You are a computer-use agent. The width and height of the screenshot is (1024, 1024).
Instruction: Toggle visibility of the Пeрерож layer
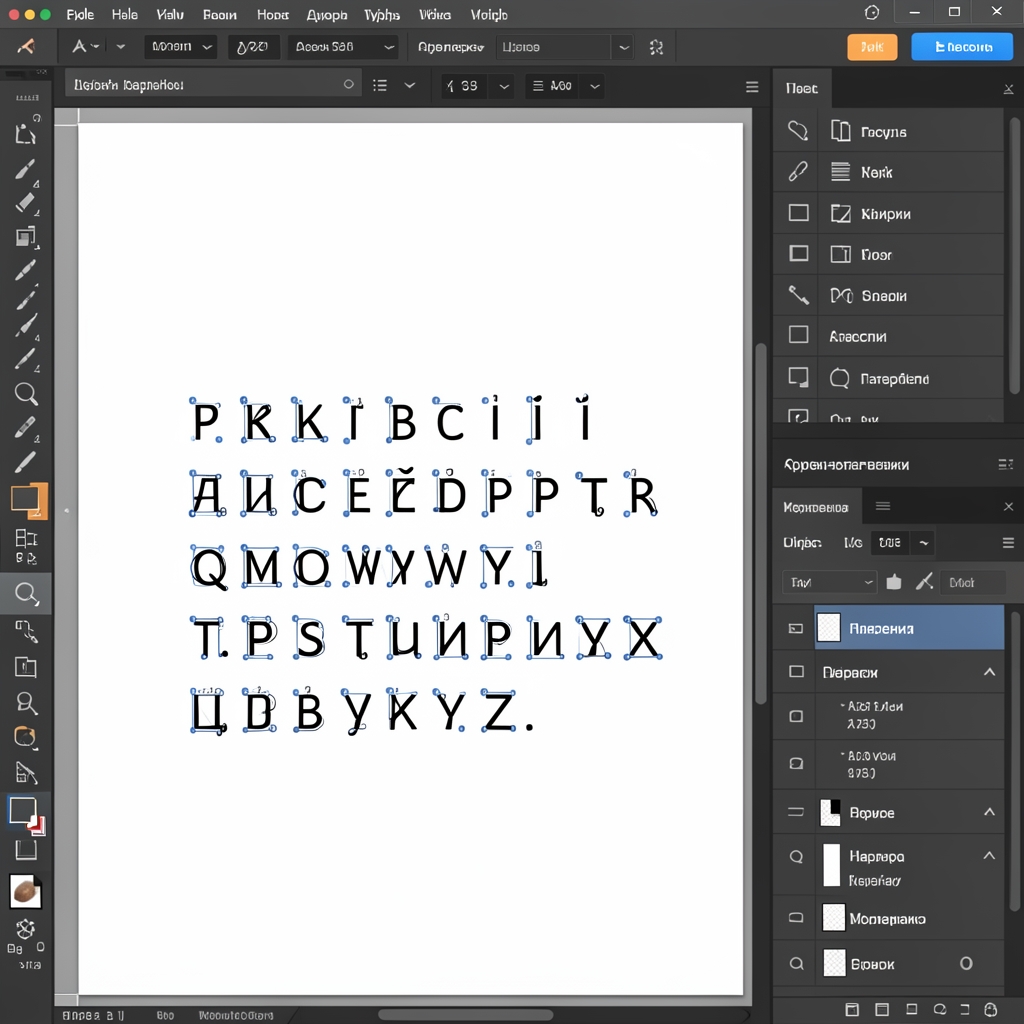tap(796, 671)
